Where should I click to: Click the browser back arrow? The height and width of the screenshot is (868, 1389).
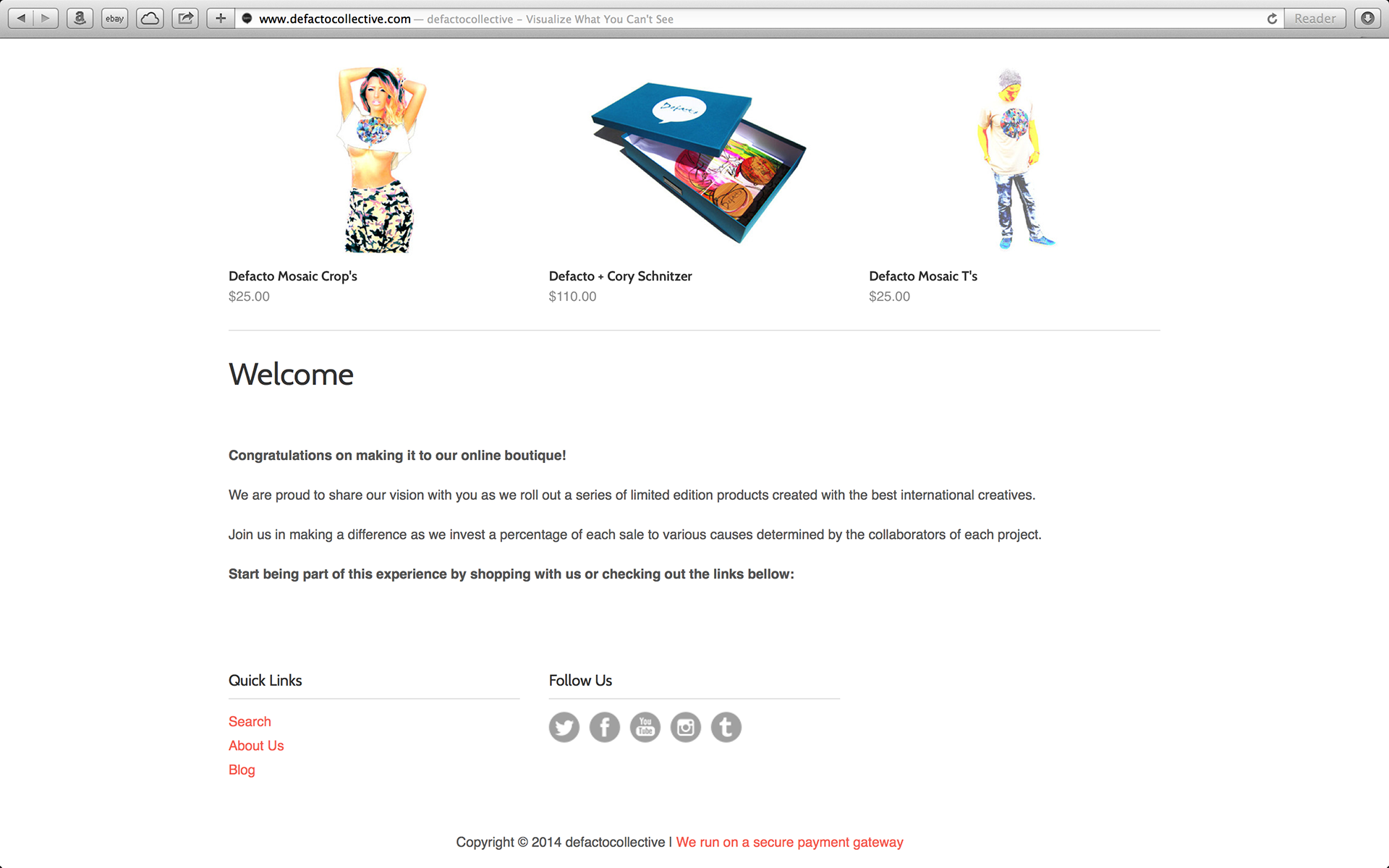pos(22,19)
